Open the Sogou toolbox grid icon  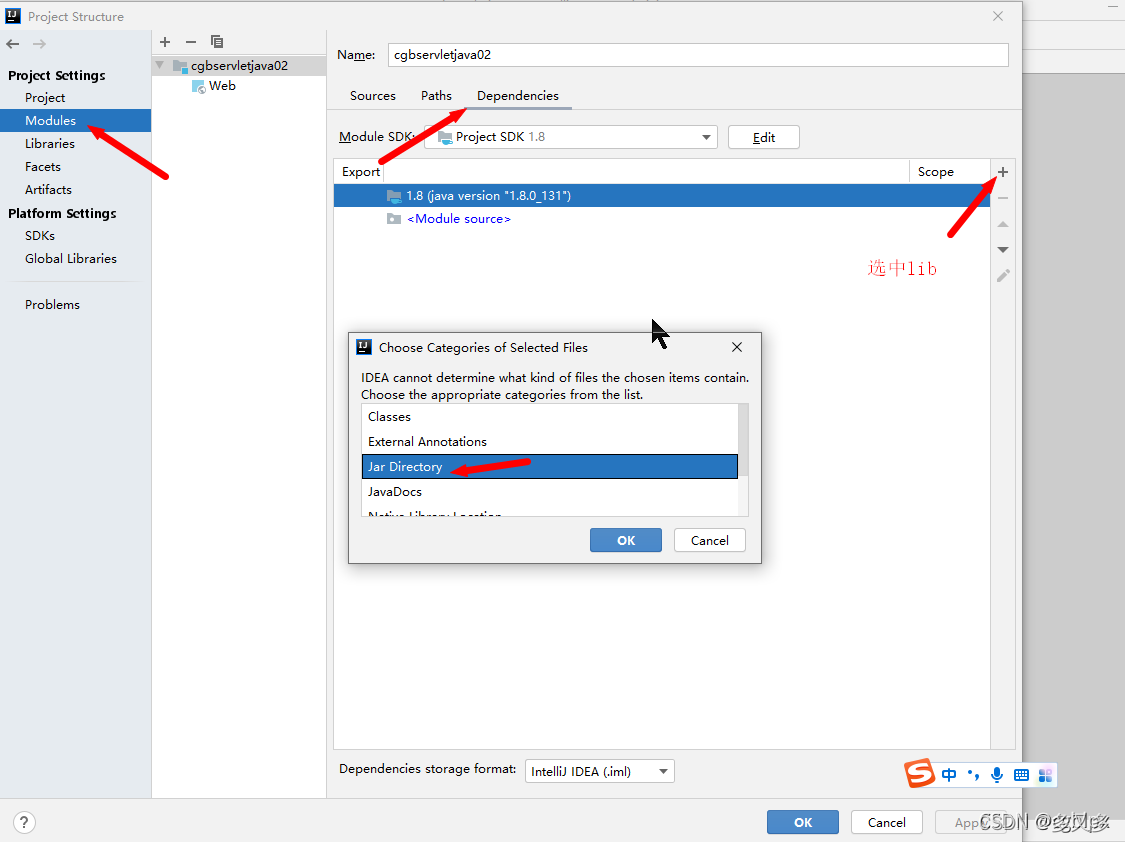pos(1045,775)
